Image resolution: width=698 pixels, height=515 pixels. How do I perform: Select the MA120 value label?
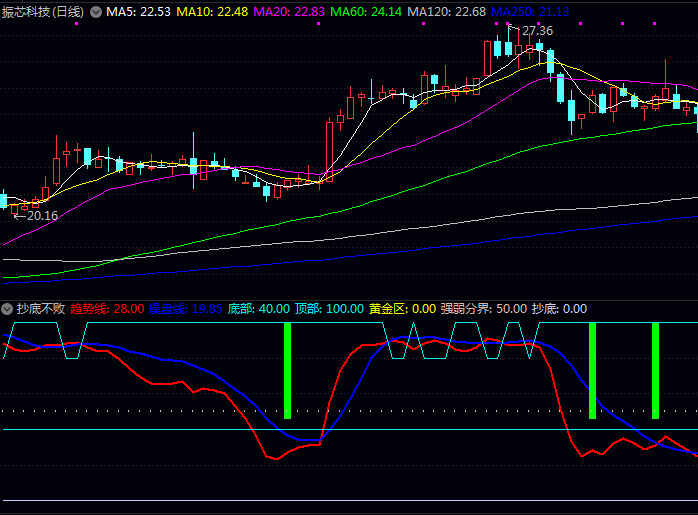(446, 12)
